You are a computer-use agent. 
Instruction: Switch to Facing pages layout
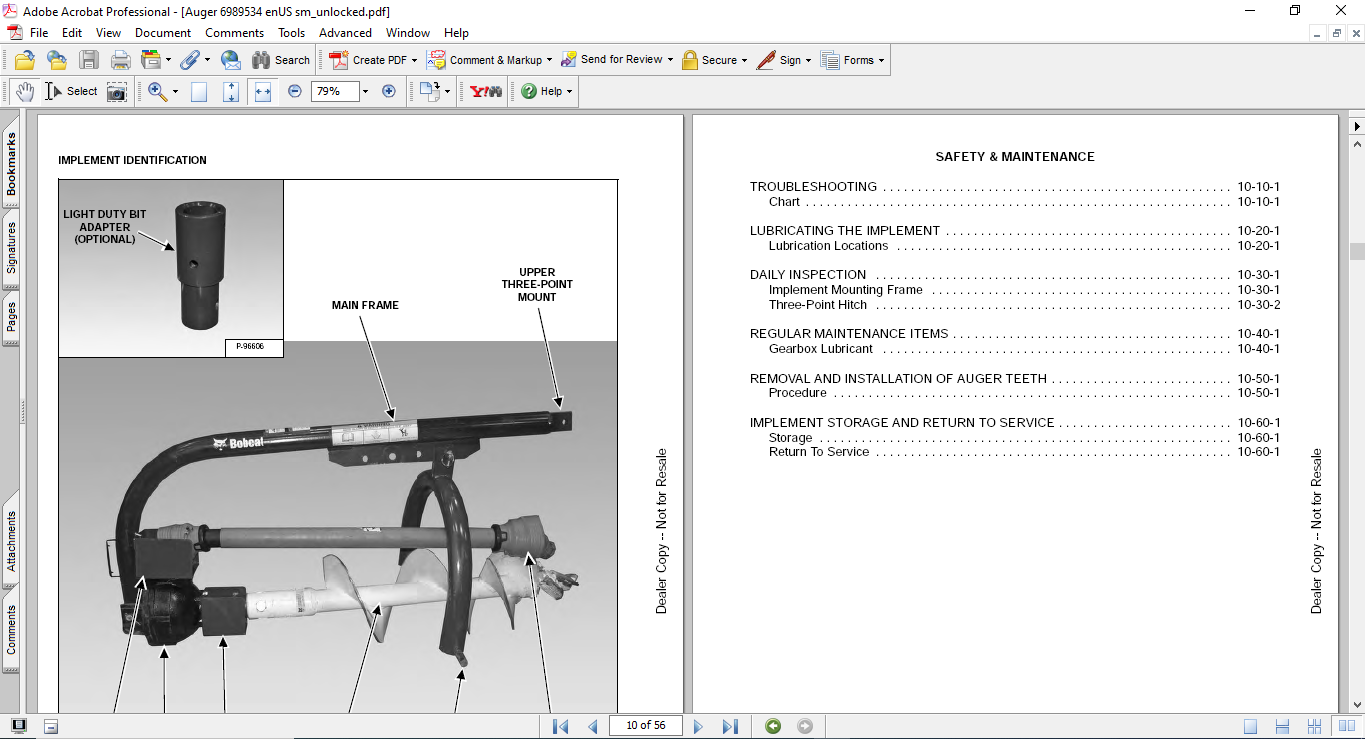click(1346, 726)
